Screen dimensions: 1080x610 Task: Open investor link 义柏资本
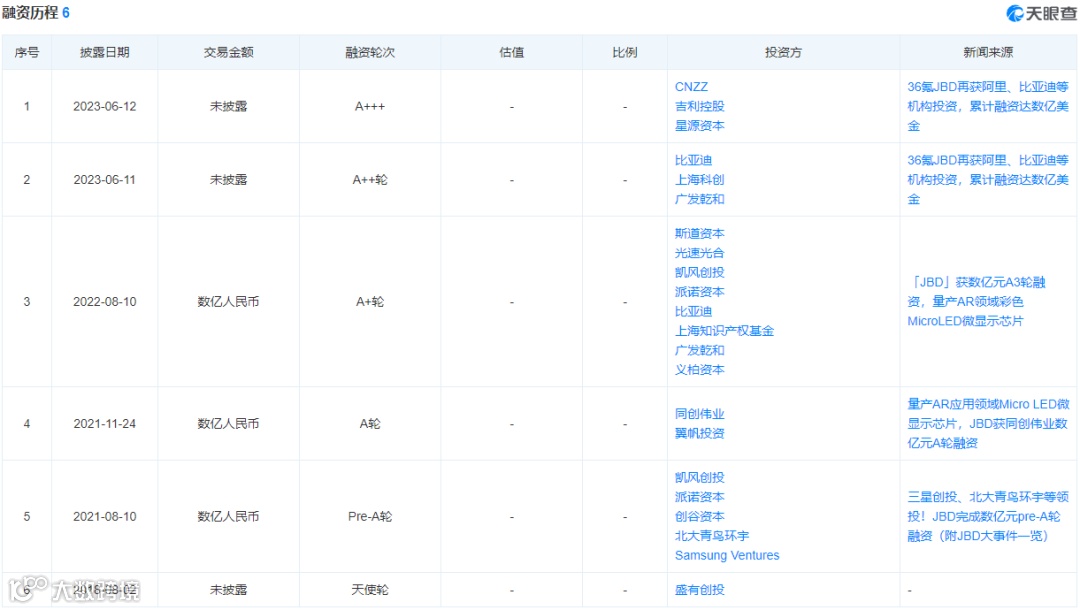tap(699, 370)
